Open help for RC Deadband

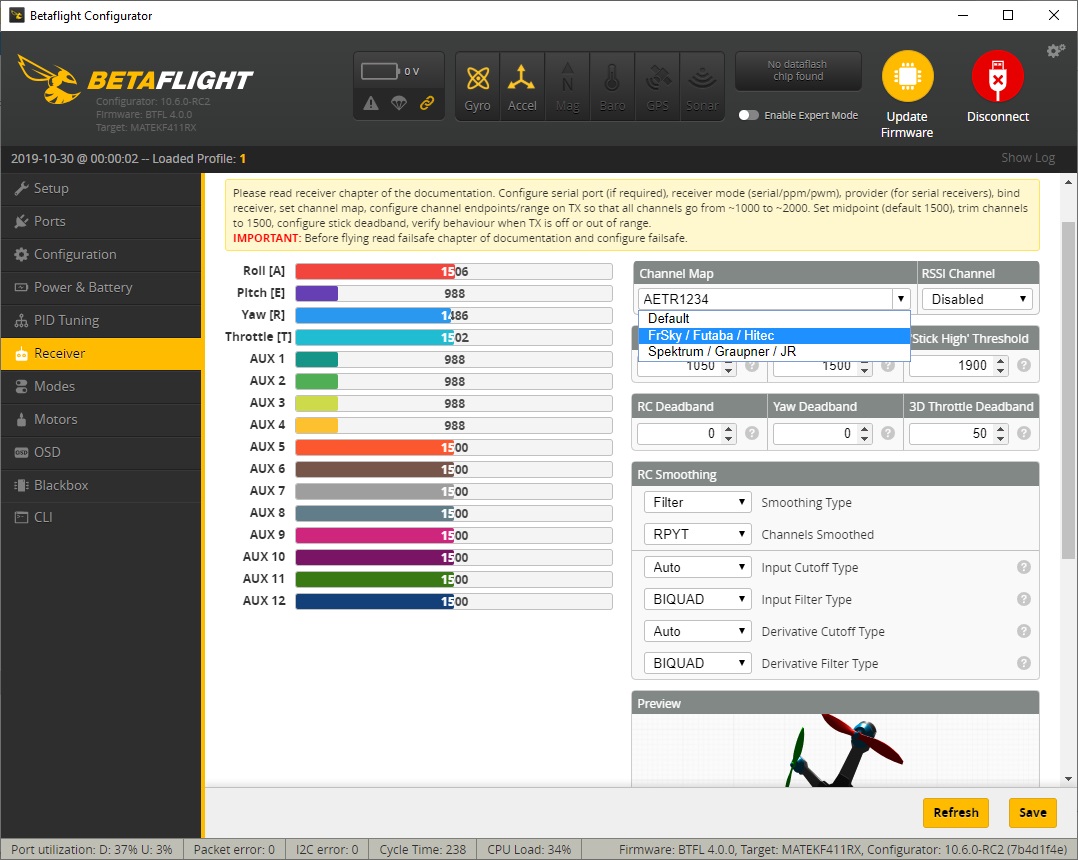751,433
